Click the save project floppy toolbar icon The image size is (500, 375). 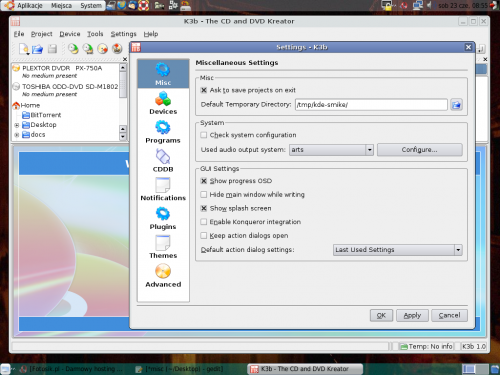point(52,49)
